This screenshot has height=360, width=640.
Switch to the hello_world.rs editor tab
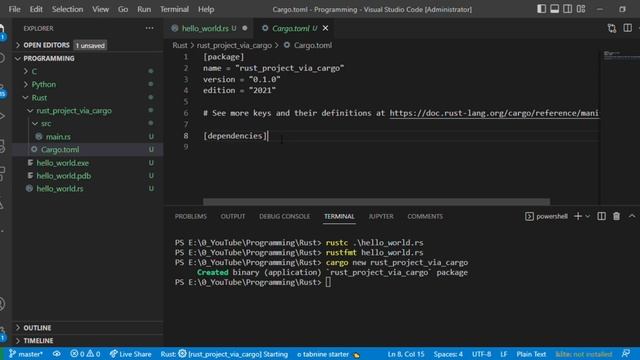tap(209, 28)
